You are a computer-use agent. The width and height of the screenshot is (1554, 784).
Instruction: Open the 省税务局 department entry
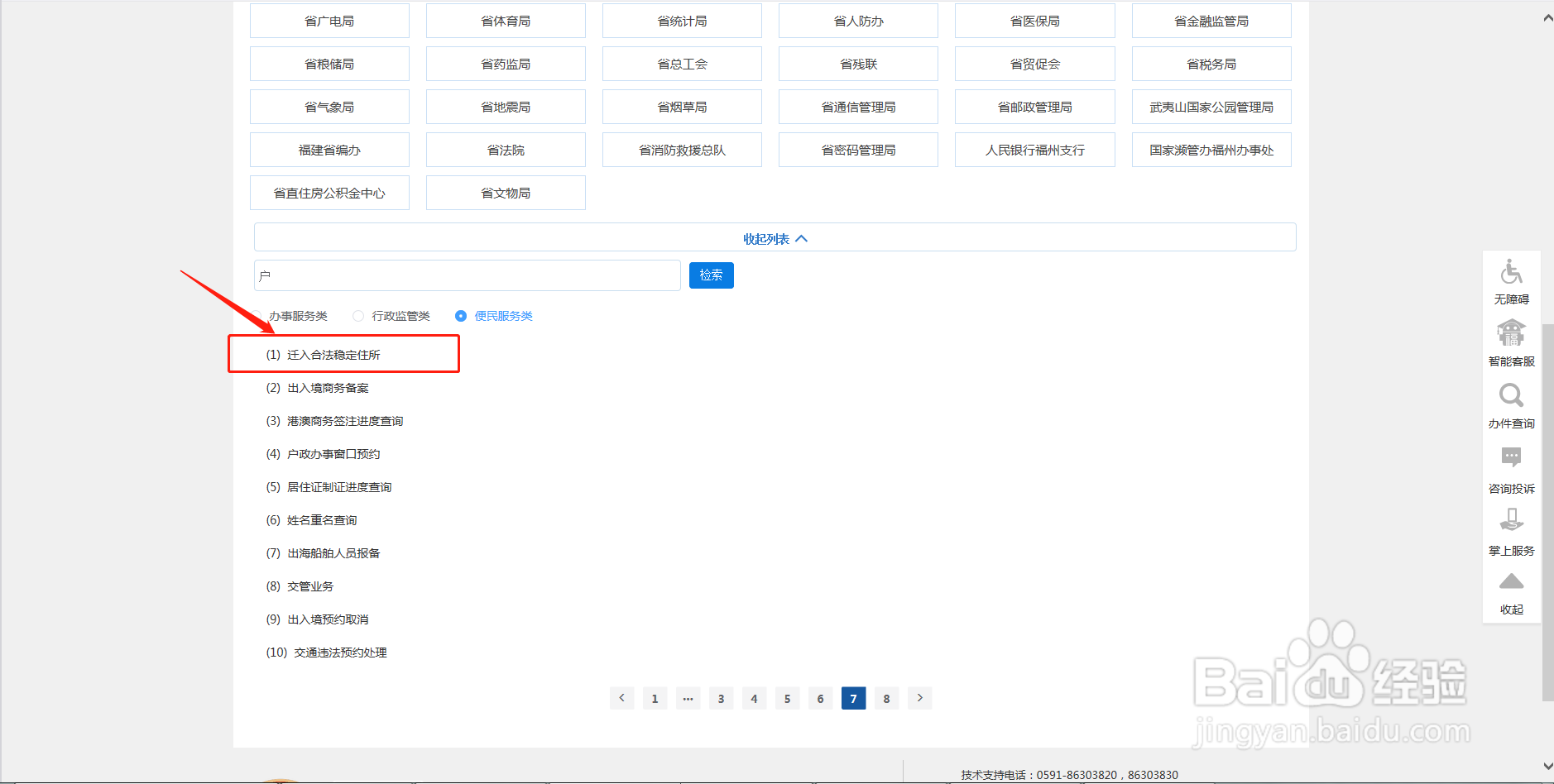[x=1211, y=63]
